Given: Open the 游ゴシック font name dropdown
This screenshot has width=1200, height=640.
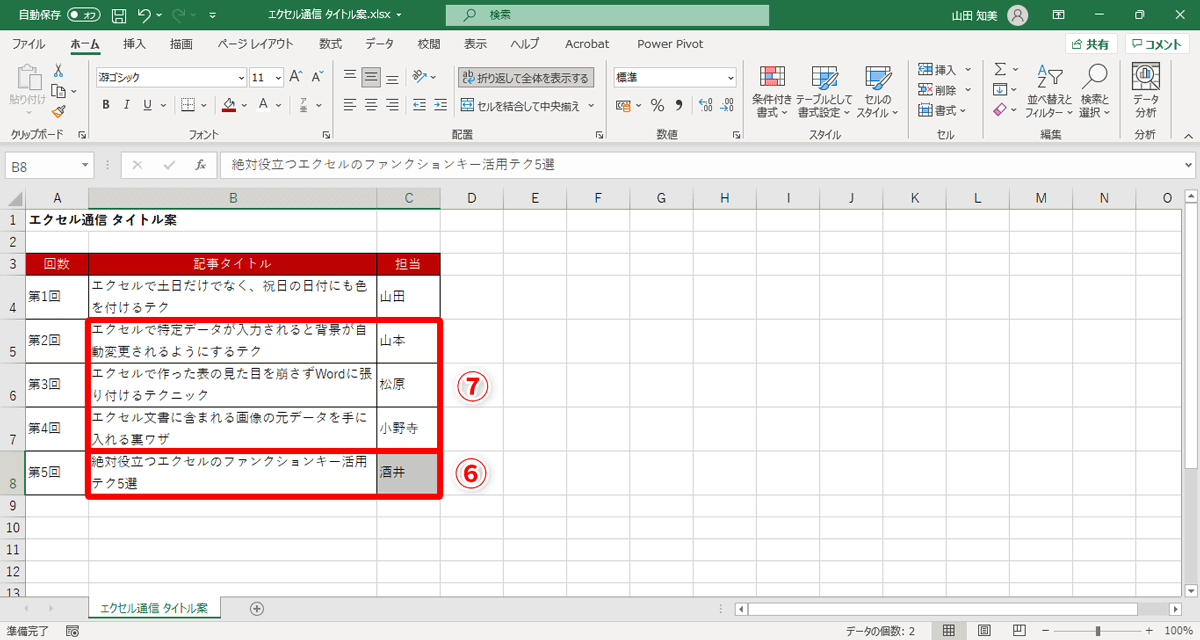Looking at the screenshot, I should tap(241, 77).
